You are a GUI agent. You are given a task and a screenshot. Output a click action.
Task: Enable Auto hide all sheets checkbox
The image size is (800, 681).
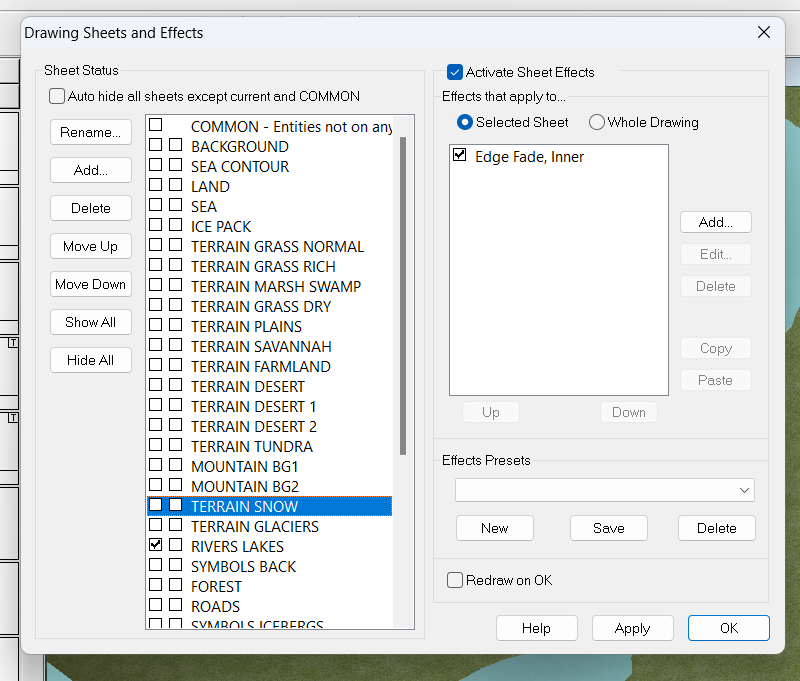point(58,97)
